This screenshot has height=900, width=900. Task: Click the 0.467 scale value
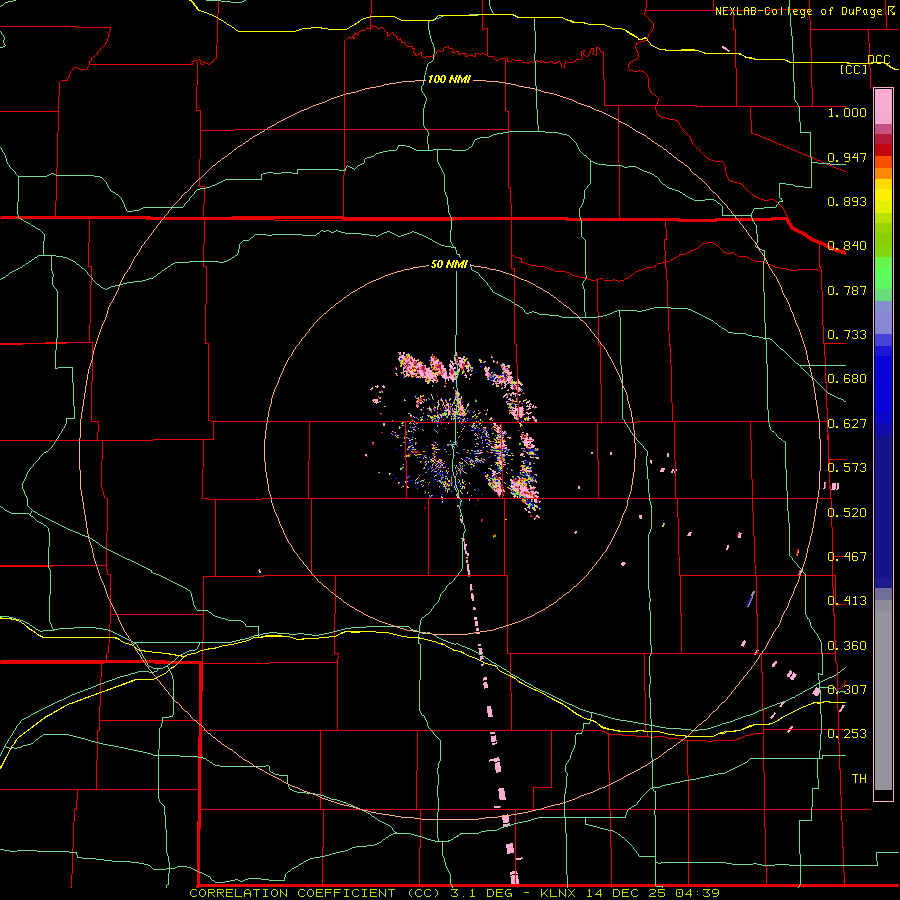pos(847,557)
